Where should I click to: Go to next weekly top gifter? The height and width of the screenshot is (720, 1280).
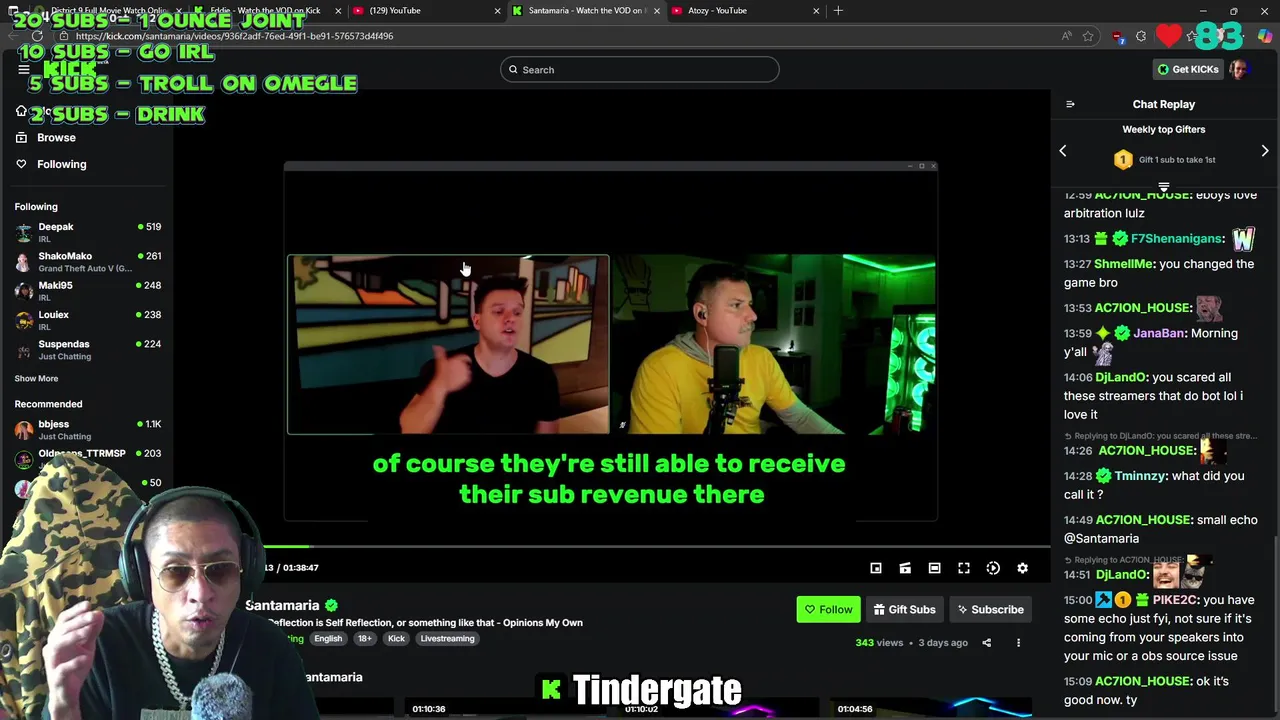[1265, 151]
